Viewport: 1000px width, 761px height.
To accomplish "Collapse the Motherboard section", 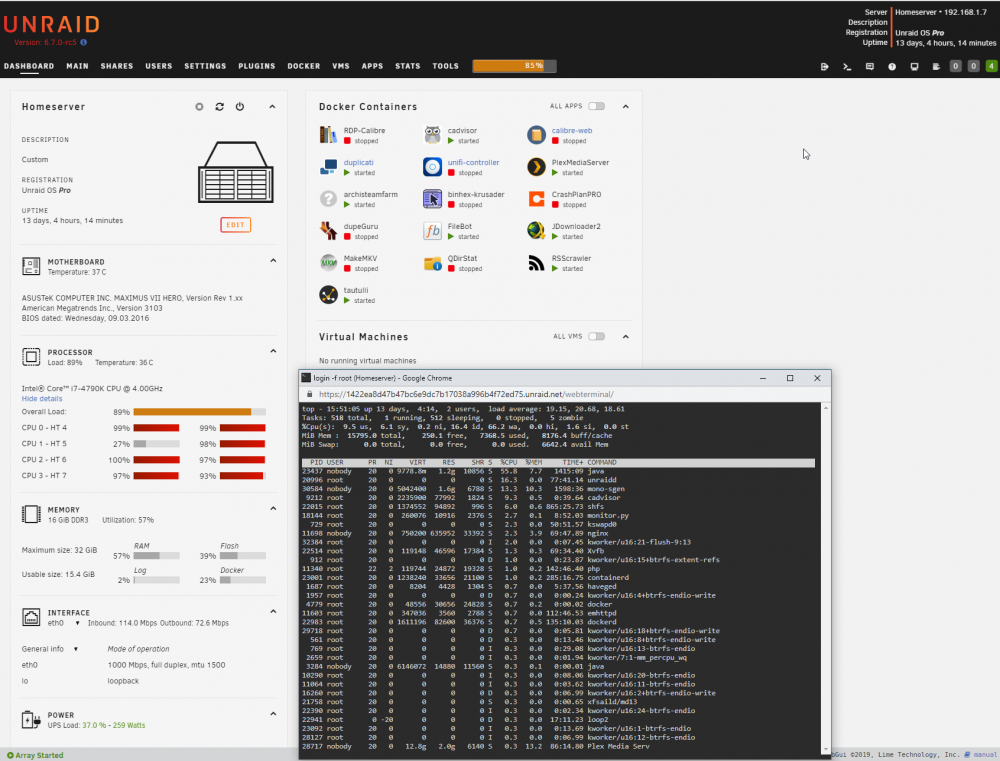I will click(x=273, y=260).
